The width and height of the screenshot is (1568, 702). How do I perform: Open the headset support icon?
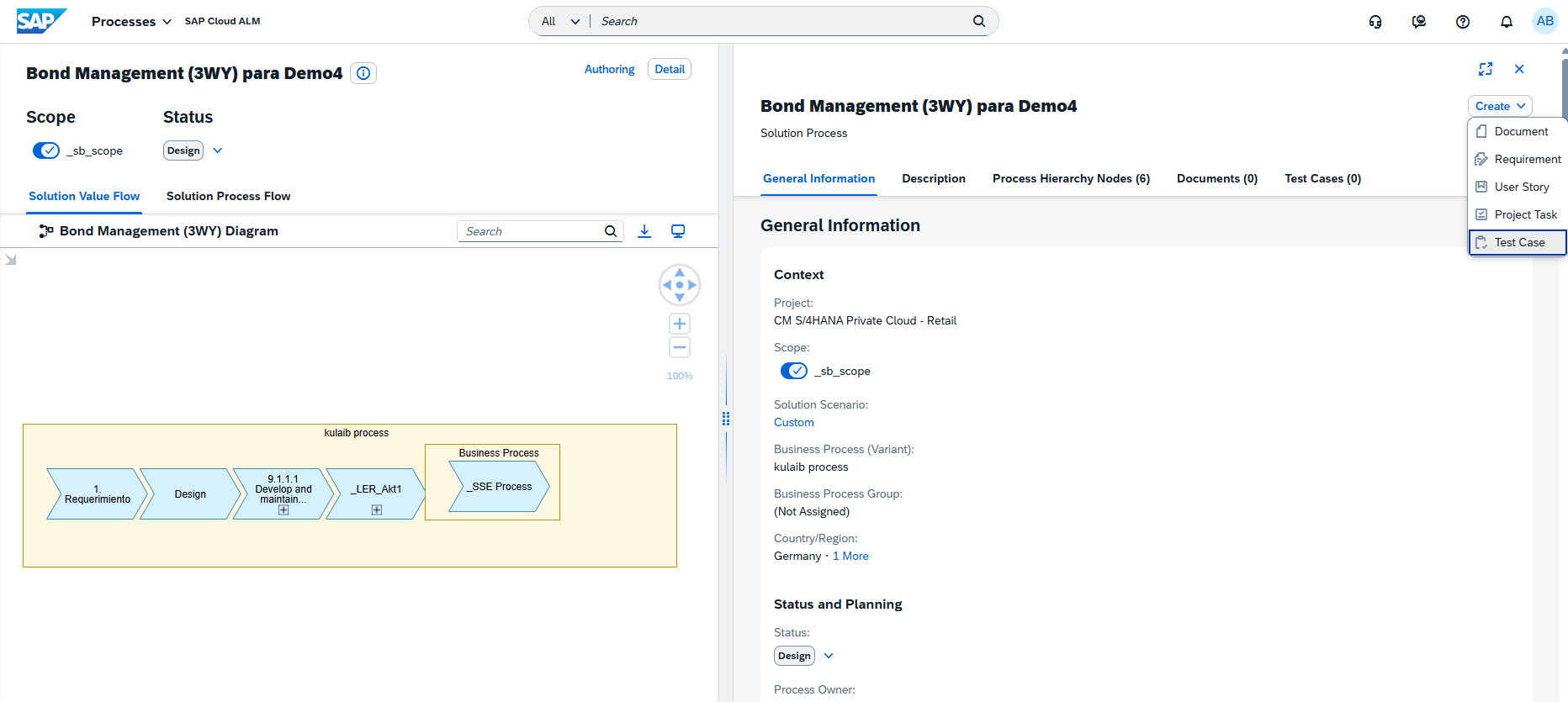tap(1375, 22)
